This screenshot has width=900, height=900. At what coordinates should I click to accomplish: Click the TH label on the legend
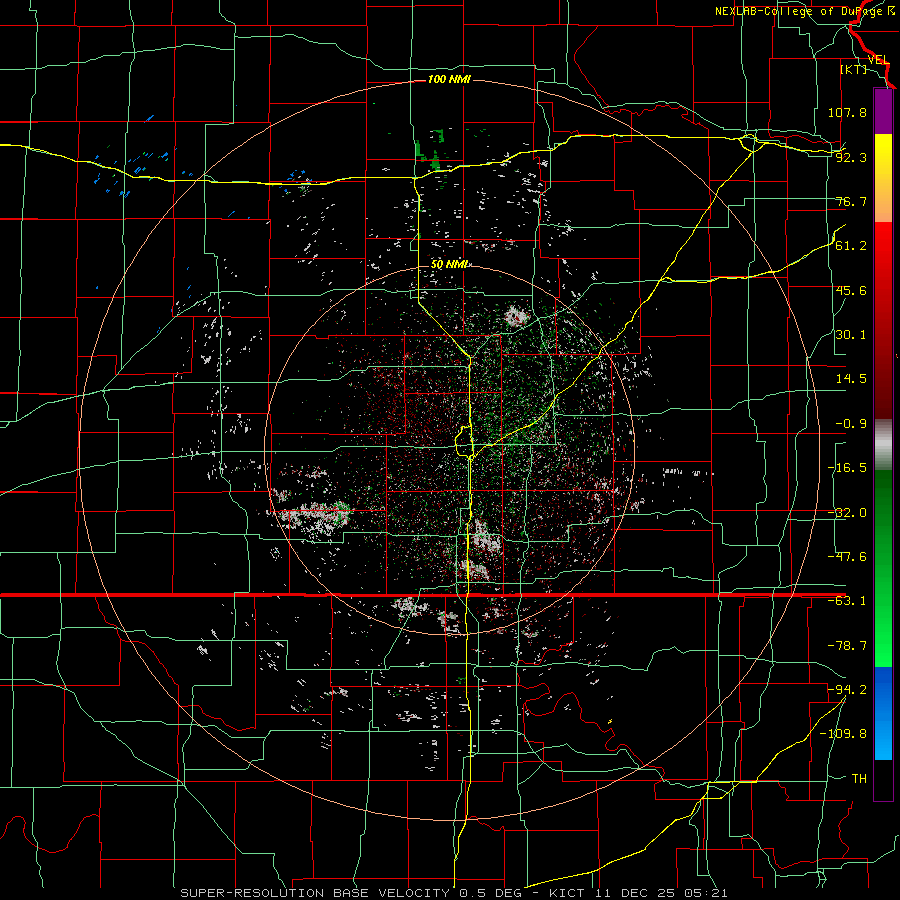click(x=859, y=778)
